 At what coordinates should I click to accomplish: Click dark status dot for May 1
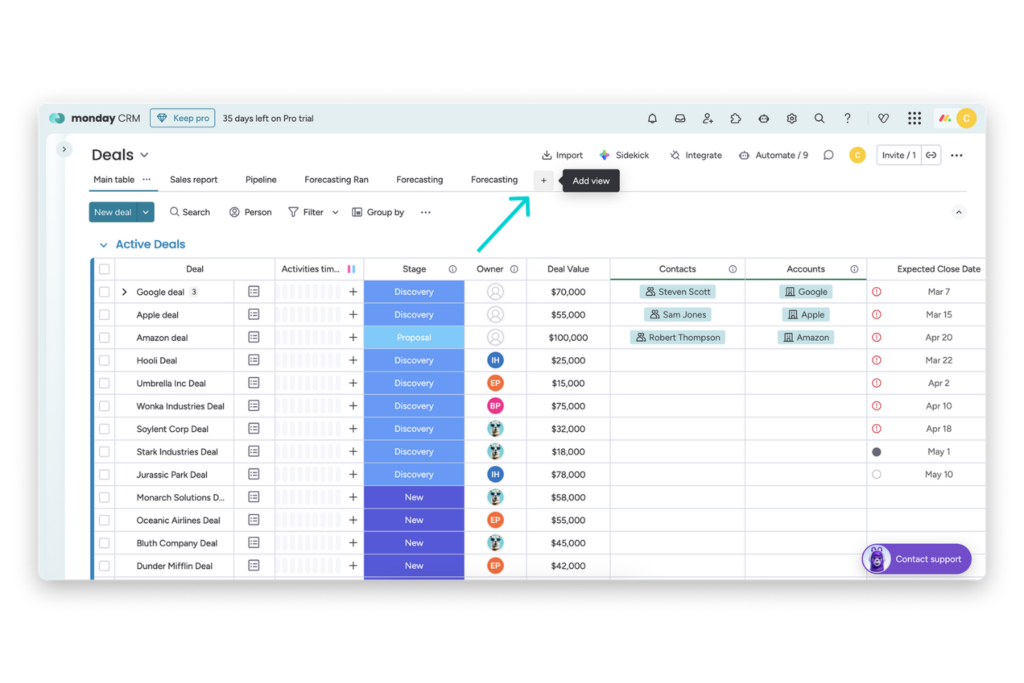pos(877,452)
